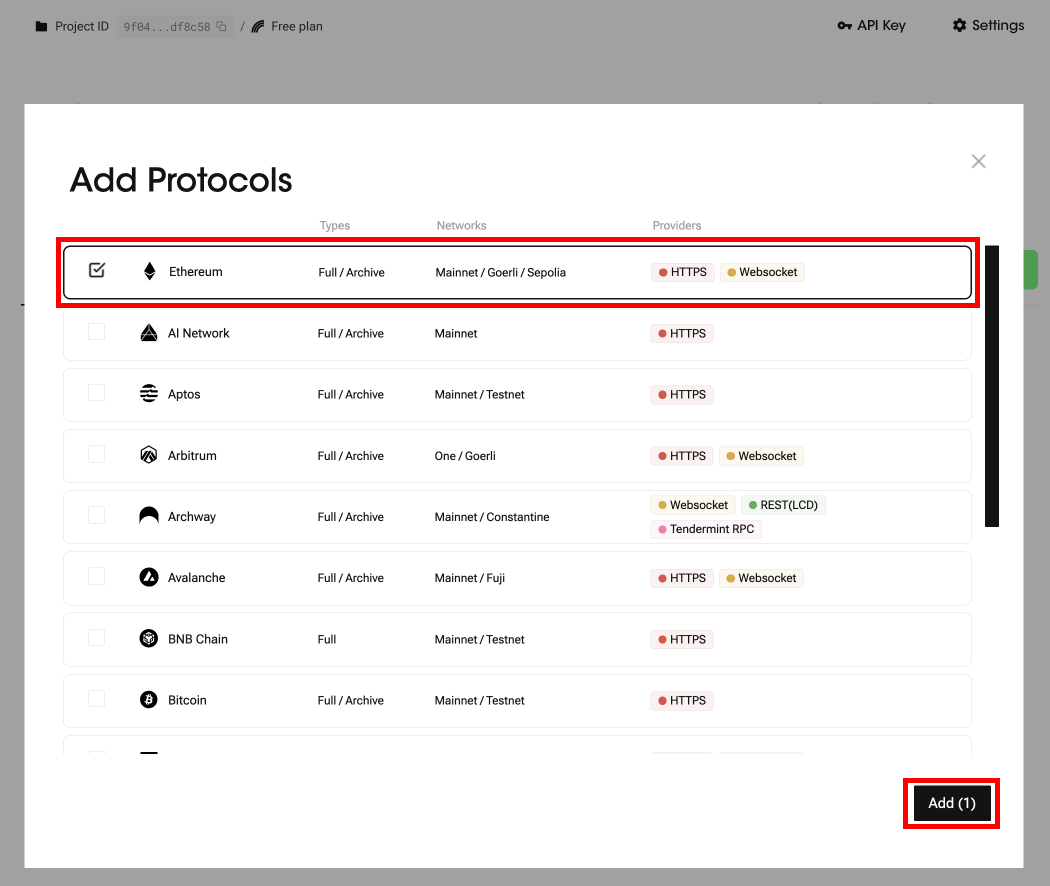Click the Arbitrum Websocket provider tag
The image size is (1050, 886).
[761, 456]
